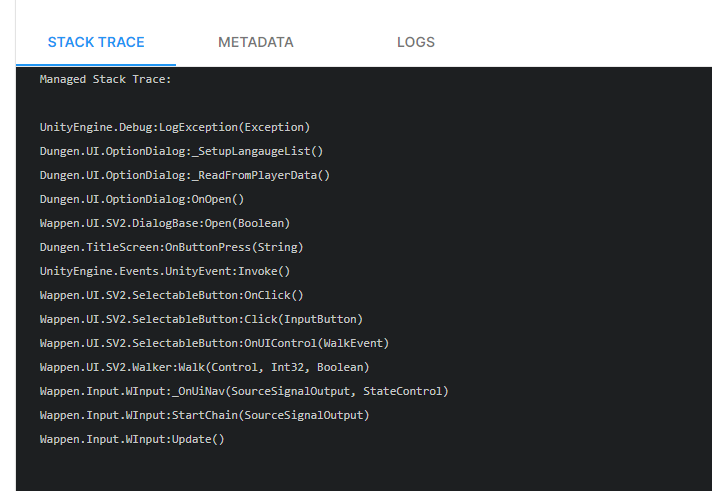Click the SelectableButton:OnUIControl(WalkEvent) frame
The width and height of the screenshot is (712, 491).
click(x=214, y=343)
